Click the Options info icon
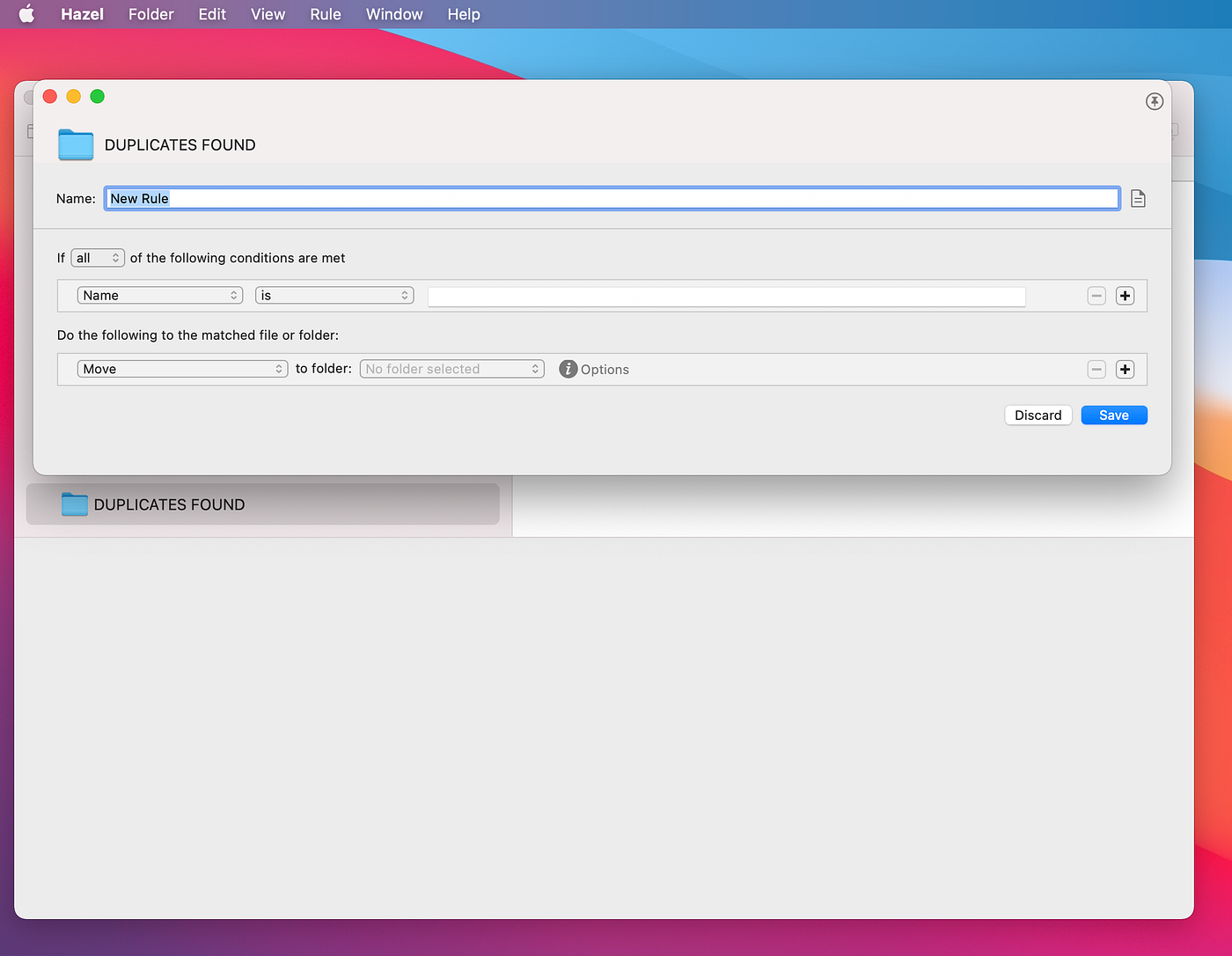 point(568,369)
